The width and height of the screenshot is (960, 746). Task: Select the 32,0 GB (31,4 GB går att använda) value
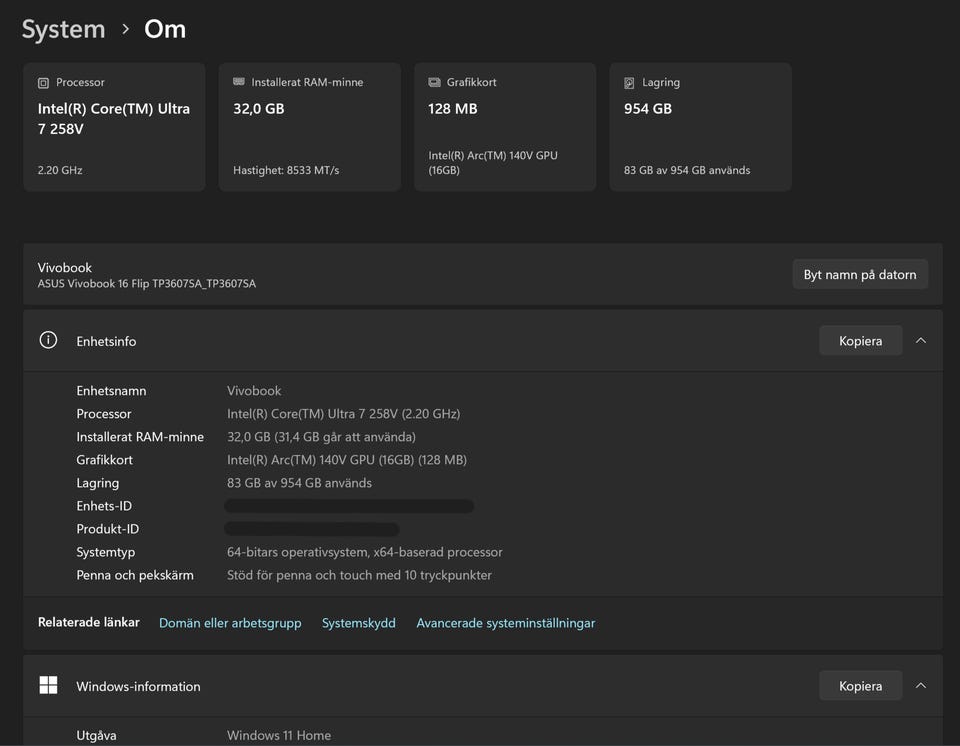pyautogui.click(x=321, y=437)
